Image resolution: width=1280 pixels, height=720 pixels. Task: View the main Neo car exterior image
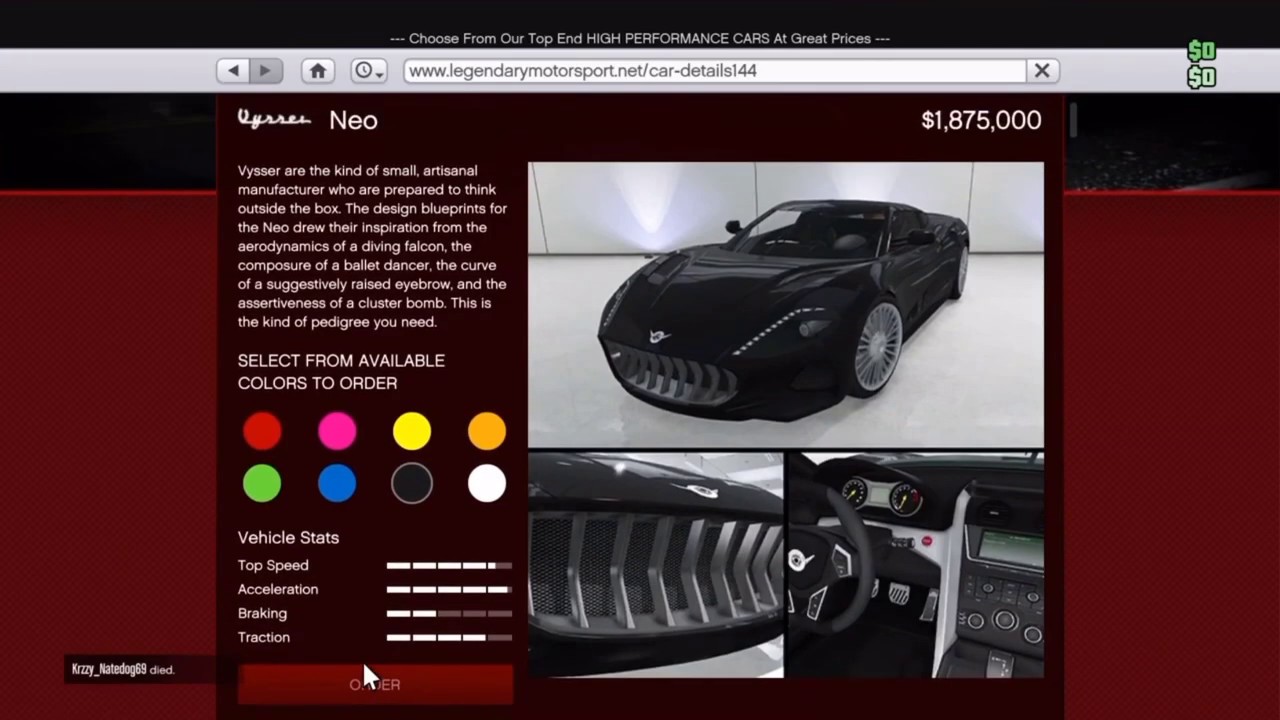coord(786,304)
